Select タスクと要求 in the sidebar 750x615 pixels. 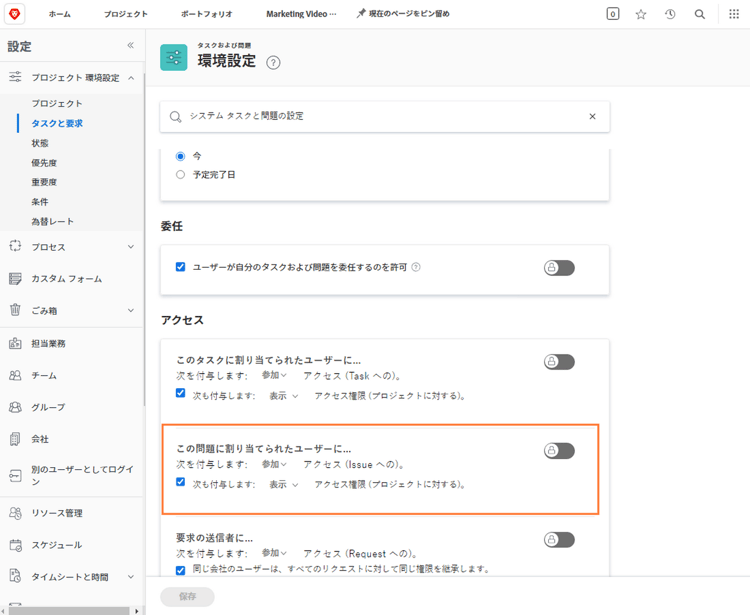(57, 123)
